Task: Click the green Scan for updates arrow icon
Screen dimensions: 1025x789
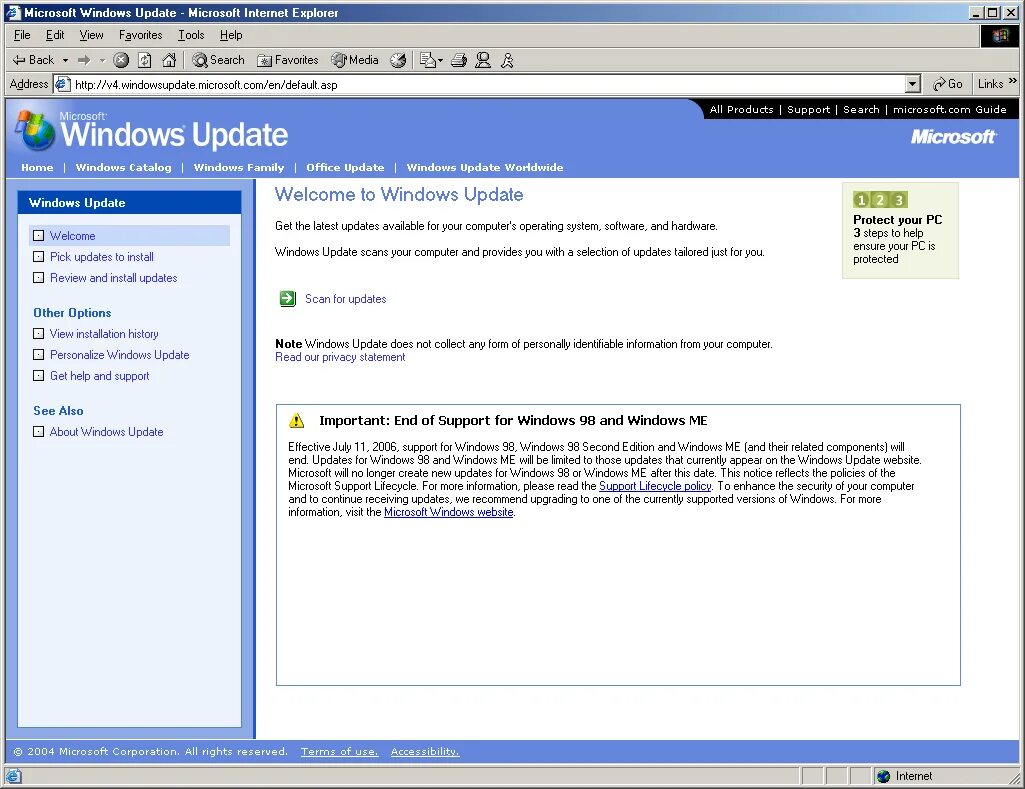Action: 288,299
